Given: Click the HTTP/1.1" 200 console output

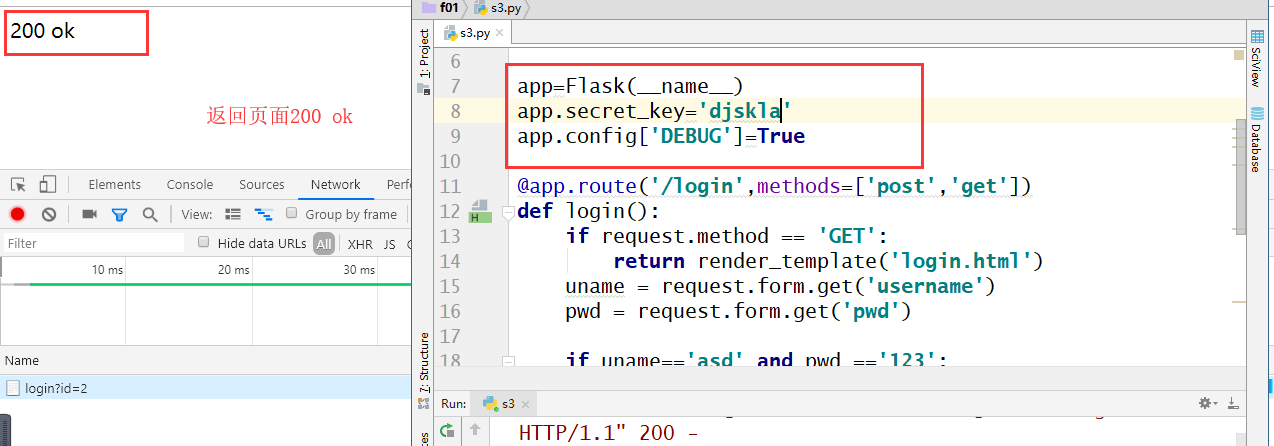Looking at the screenshot, I should [x=606, y=434].
